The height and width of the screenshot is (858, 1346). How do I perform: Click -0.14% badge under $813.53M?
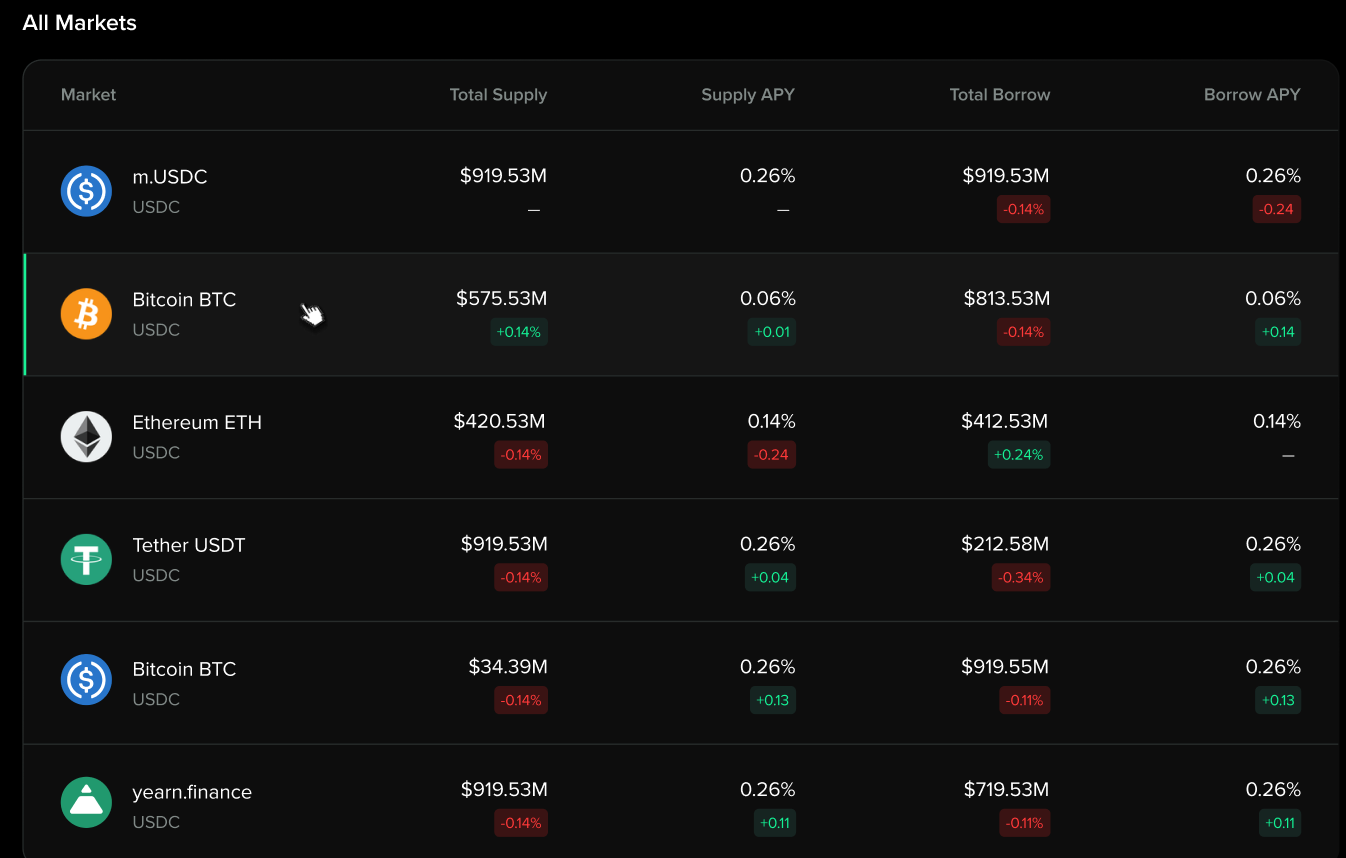click(1024, 332)
